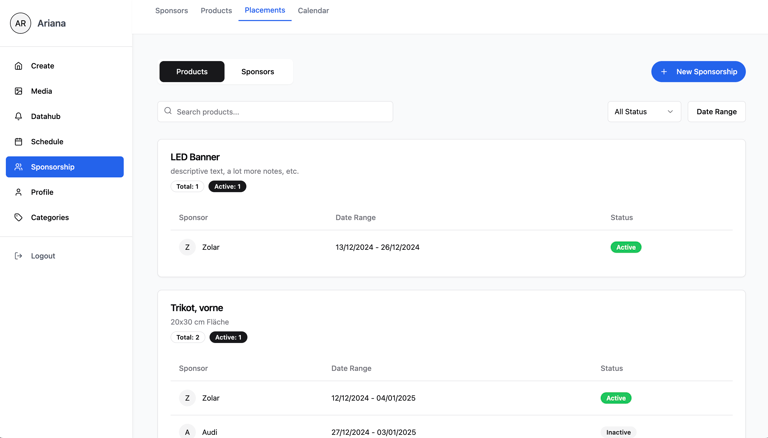The height and width of the screenshot is (438, 768).
Task: Click Trikot's 'Active: 1' badge
Action: (228, 337)
